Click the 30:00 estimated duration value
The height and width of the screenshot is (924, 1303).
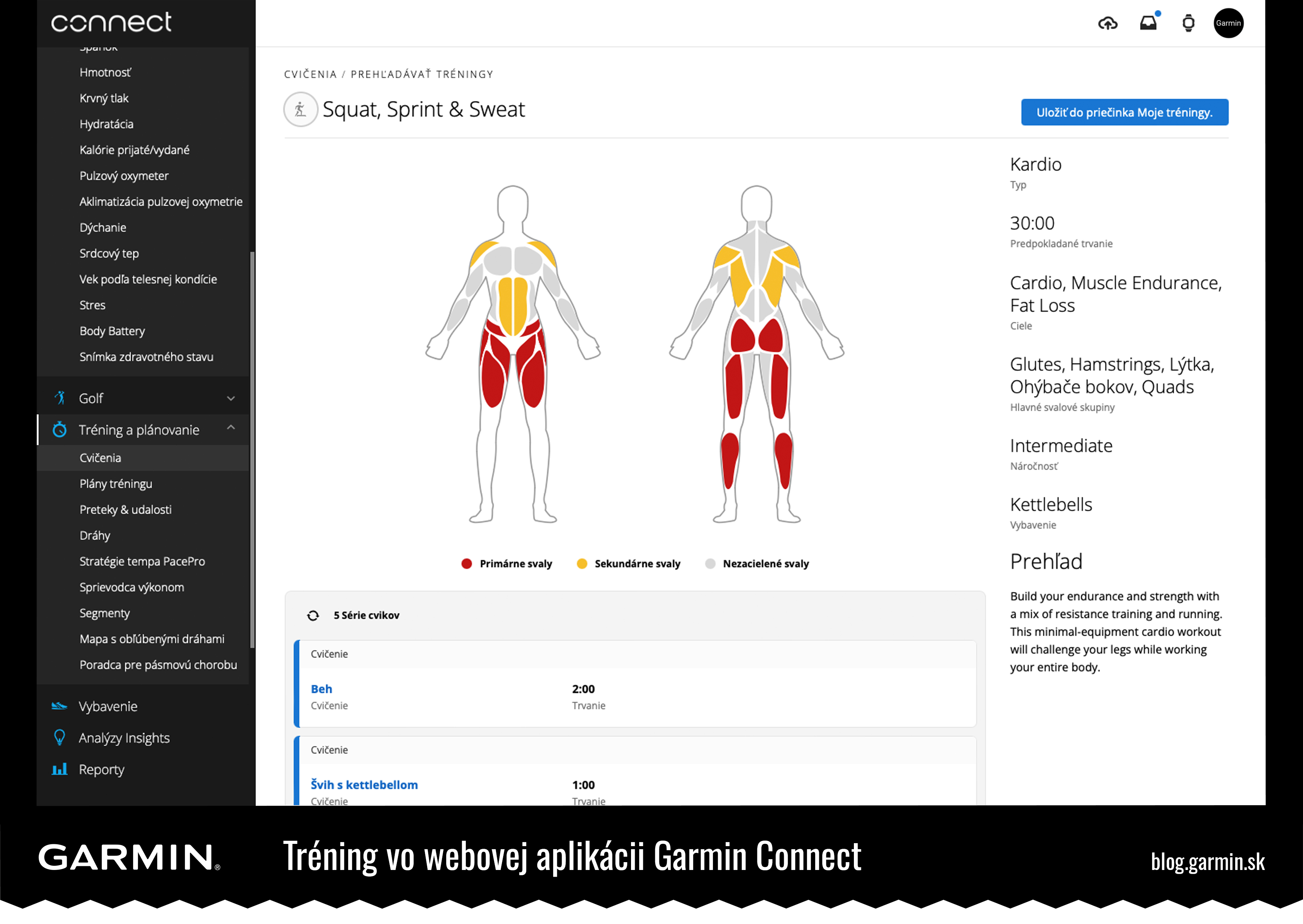[1032, 223]
